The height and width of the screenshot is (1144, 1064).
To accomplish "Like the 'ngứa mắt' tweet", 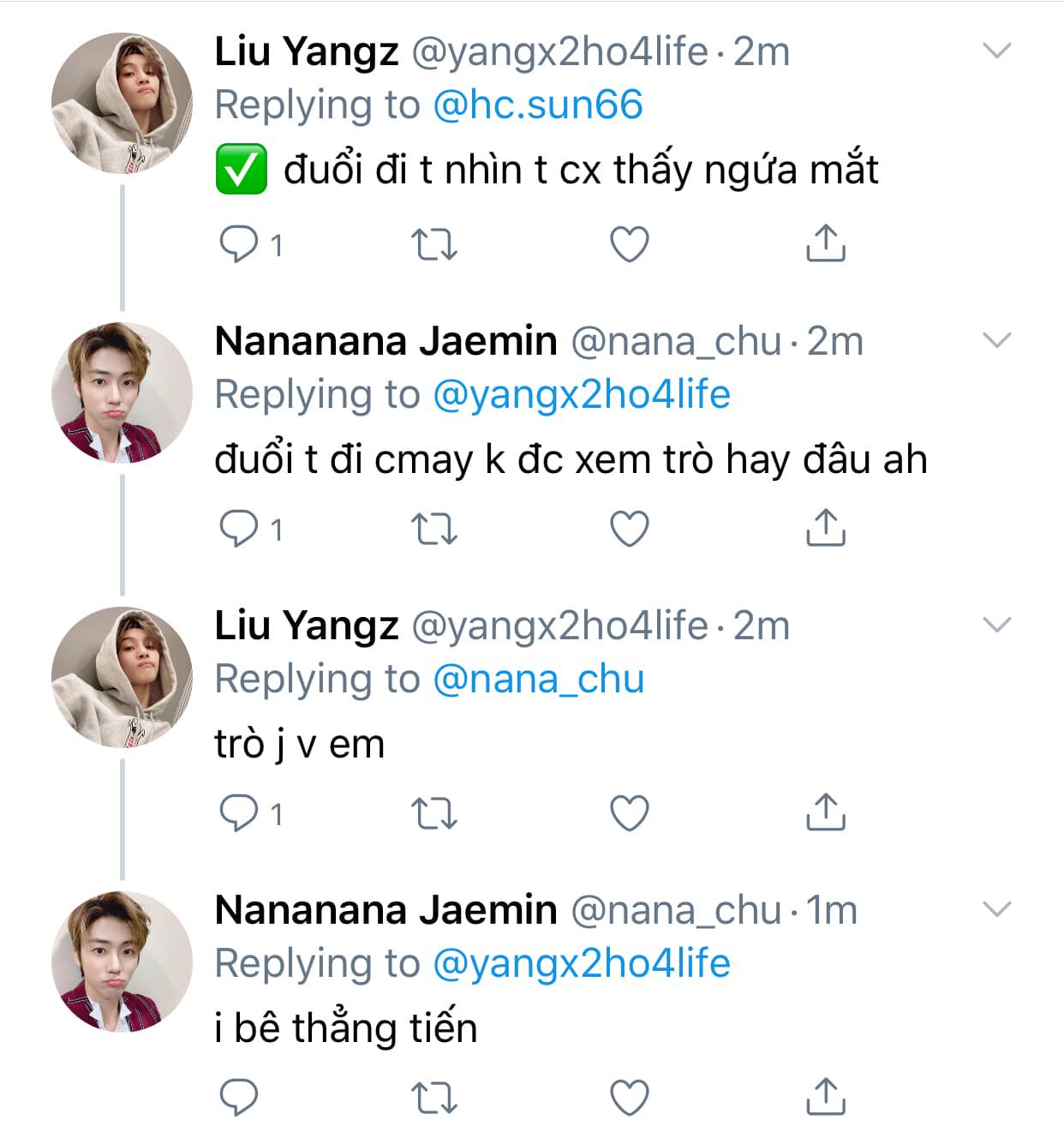I will 630,245.
